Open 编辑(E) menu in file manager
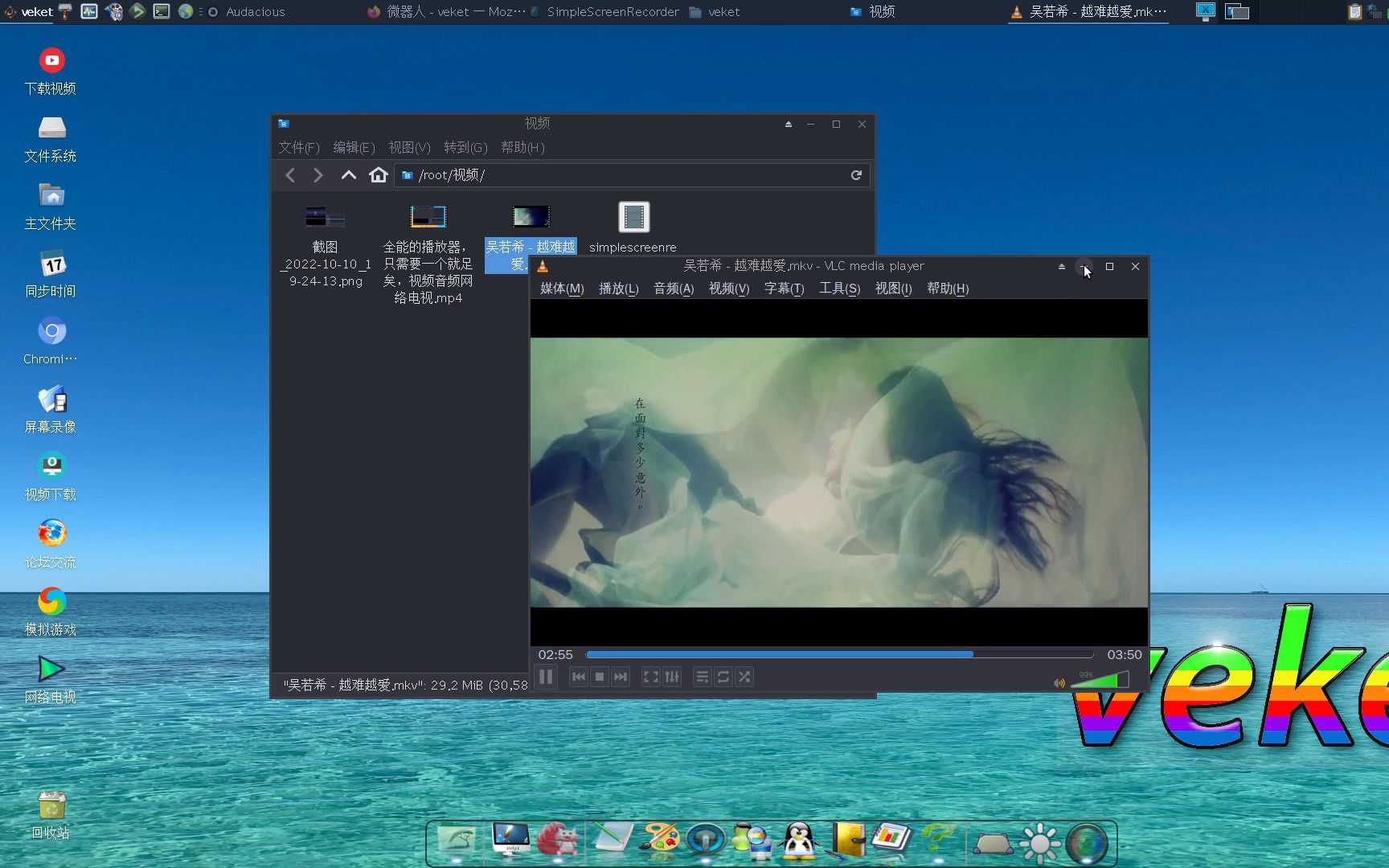The height and width of the screenshot is (868, 1389). pyautogui.click(x=354, y=148)
